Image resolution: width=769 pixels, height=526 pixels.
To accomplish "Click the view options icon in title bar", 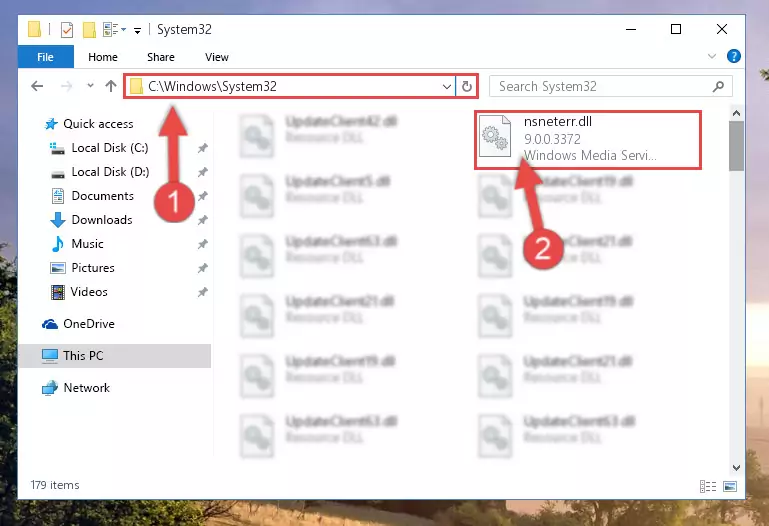I will (110, 30).
